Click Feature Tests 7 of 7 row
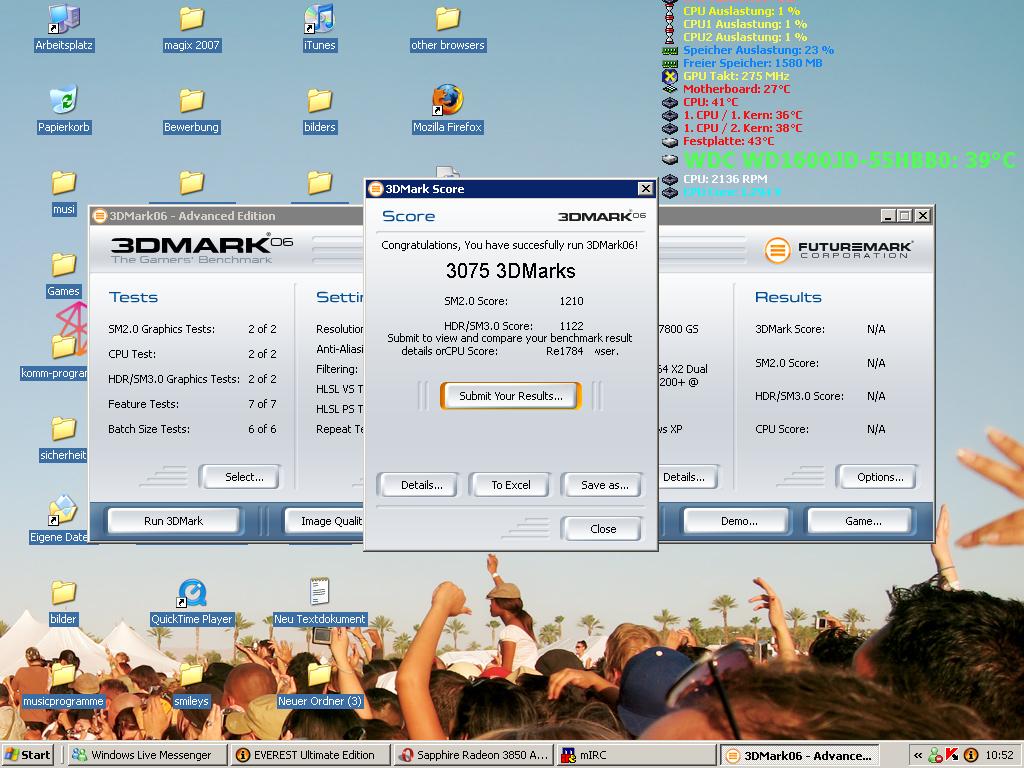Image resolution: width=1024 pixels, height=768 pixels. coord(193,404)
